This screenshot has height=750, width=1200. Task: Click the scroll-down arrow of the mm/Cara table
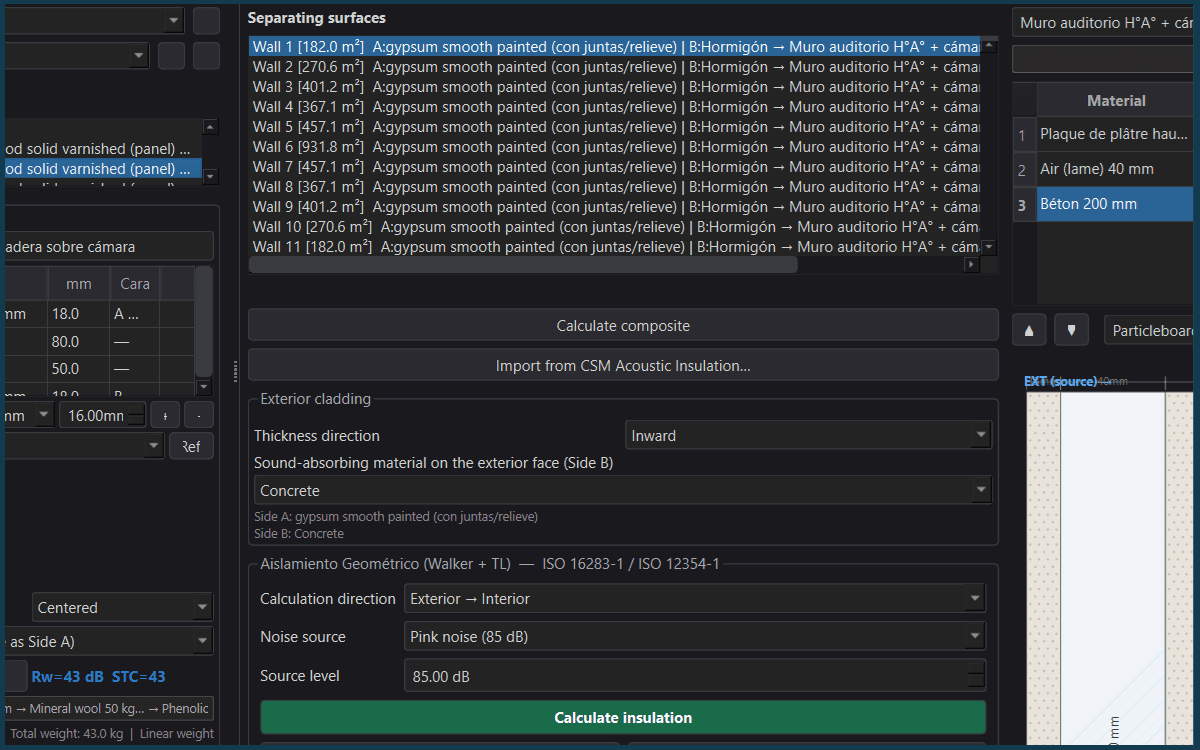[204, 386]
